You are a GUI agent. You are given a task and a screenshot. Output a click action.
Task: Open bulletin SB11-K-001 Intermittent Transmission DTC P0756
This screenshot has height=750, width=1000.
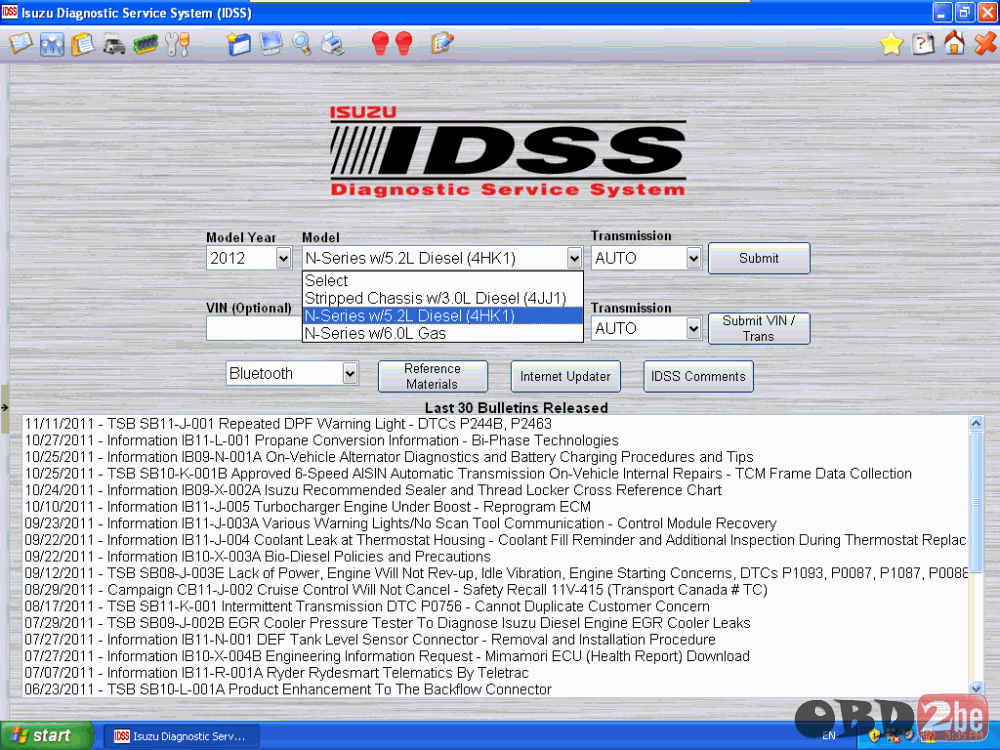(x=367, y=607)
